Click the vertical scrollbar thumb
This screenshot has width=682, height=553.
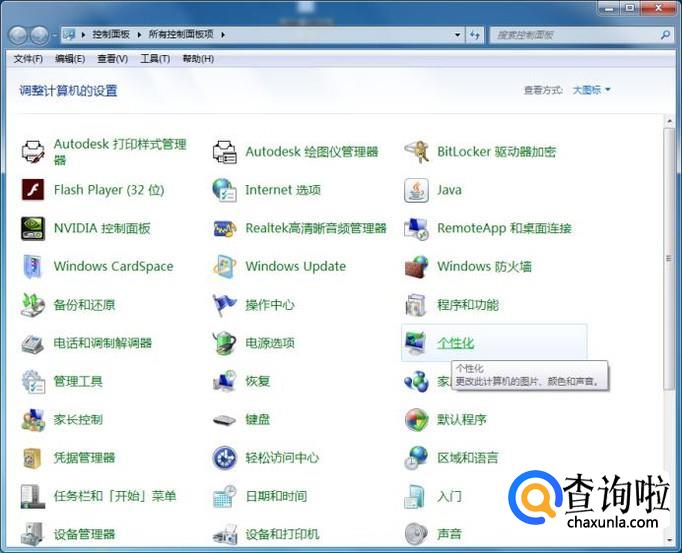coord(669,259)
